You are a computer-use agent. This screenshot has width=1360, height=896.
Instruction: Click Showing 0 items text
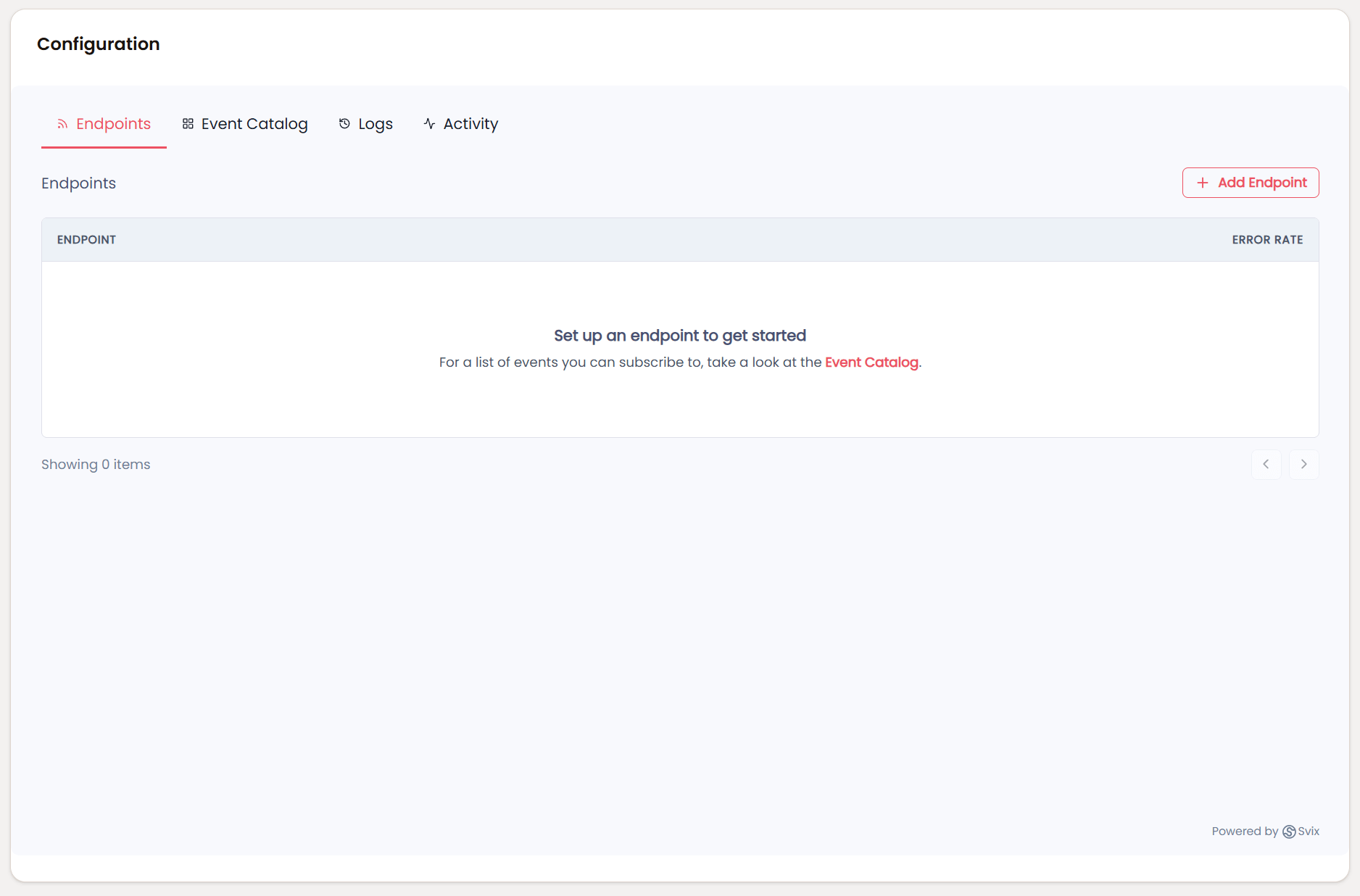95,464
